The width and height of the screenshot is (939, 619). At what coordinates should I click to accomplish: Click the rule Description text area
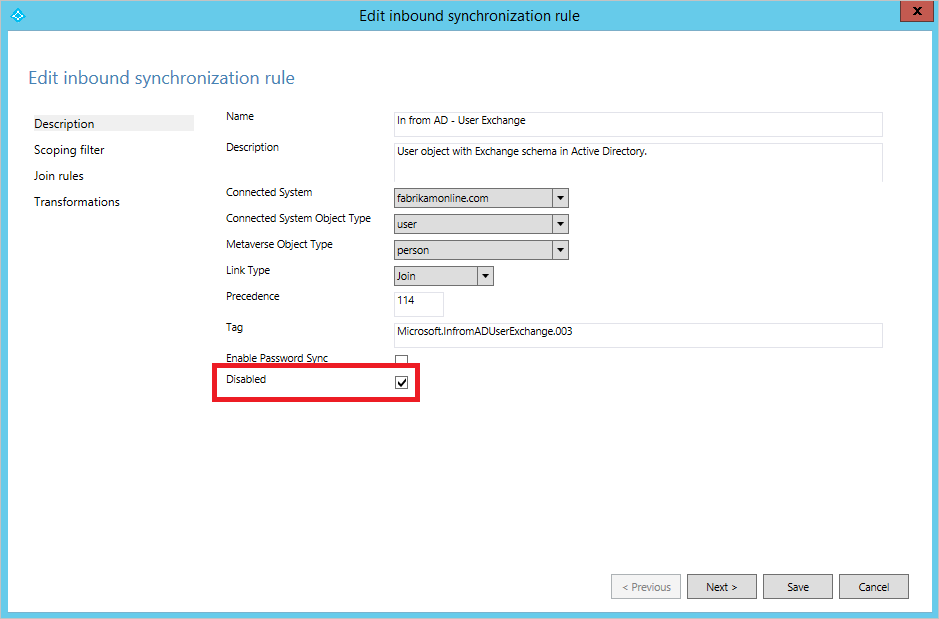click(637, 160)
